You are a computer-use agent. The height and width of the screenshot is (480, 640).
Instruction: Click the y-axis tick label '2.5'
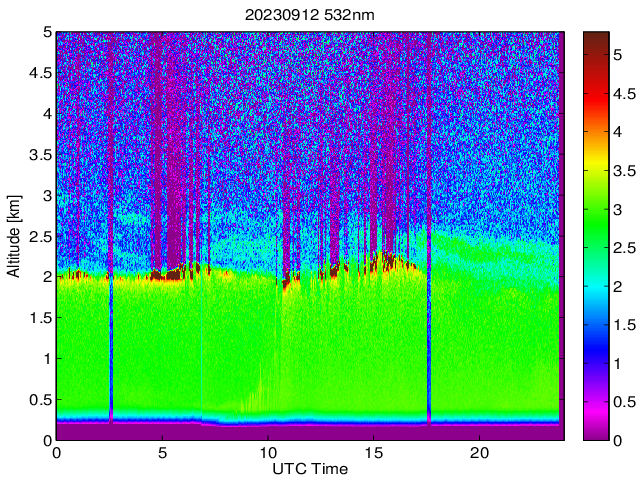pos(41,236)
